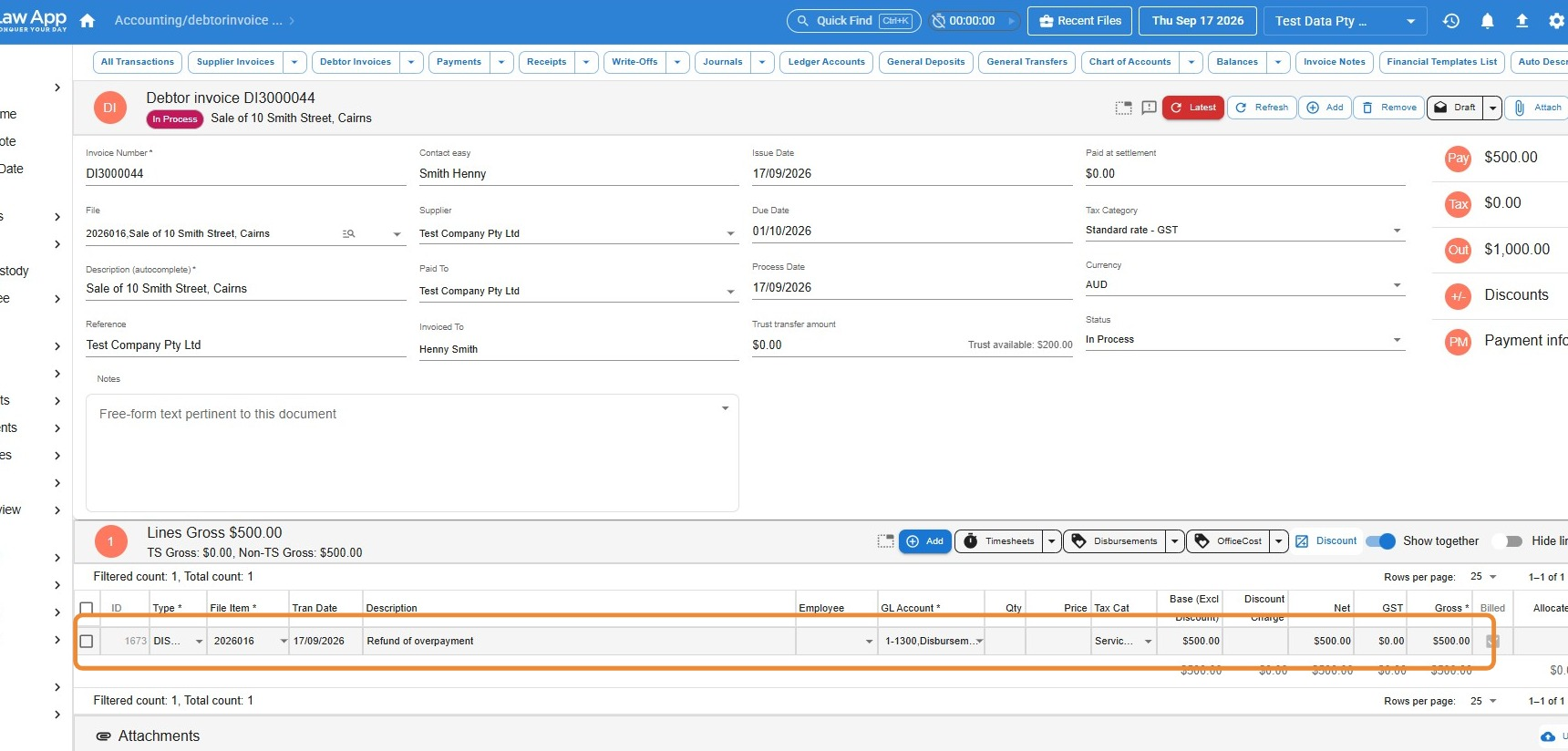Click the Remove button
This screenshot has width=1568, height=751.
click(x=1388, y=108)
